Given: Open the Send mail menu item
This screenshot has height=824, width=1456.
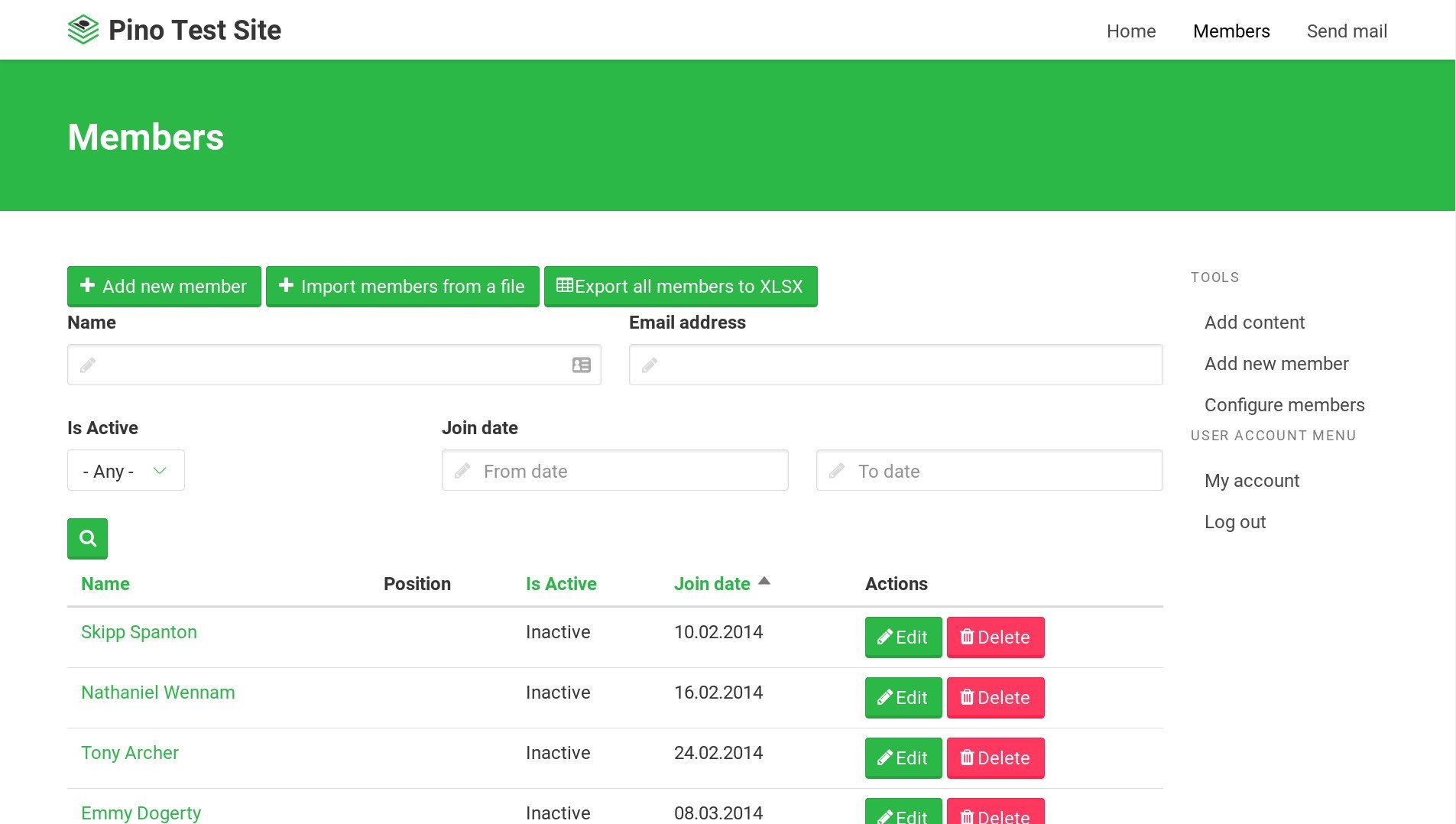Looking at the screenshot, I should (x=1347, y=31).
